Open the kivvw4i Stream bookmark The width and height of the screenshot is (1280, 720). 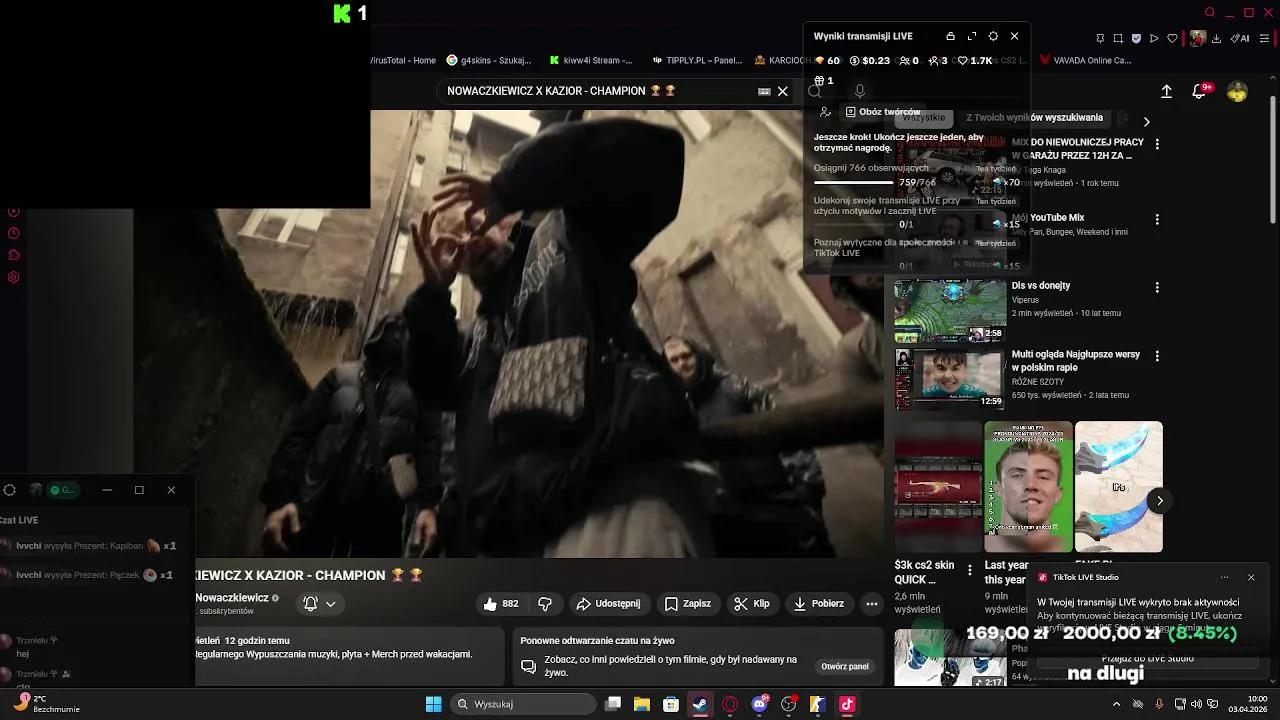[x=590, y=60]
